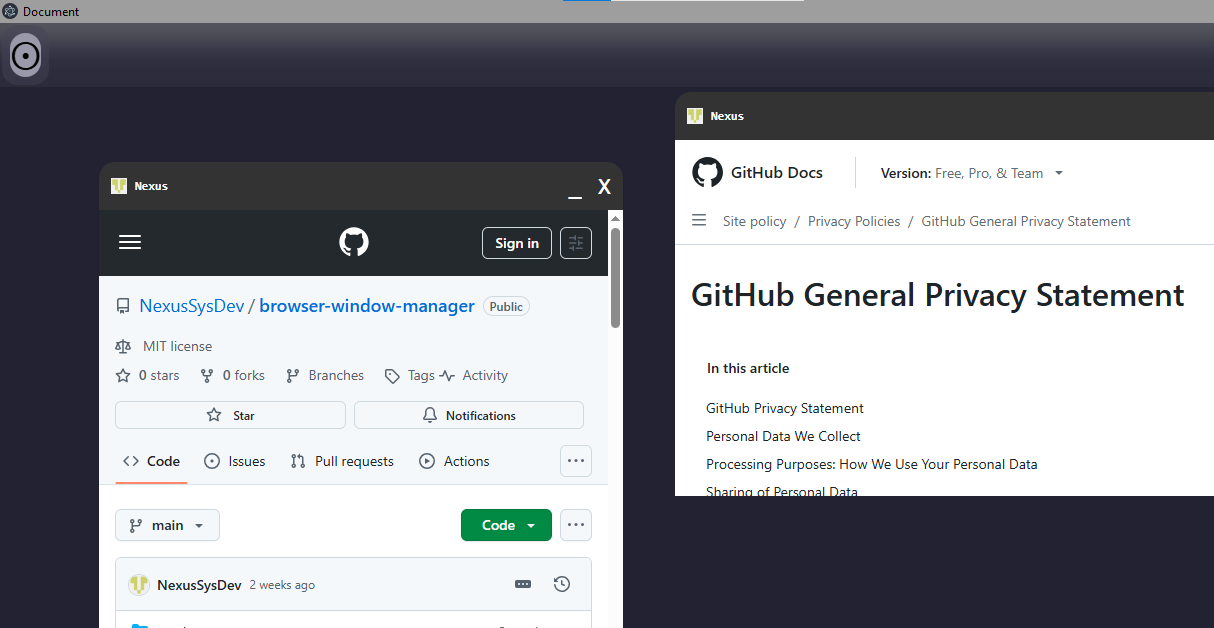Screen dimensions: 1214x628
Task: Open the NexusSysDev owner link
Action: [192, 306]
